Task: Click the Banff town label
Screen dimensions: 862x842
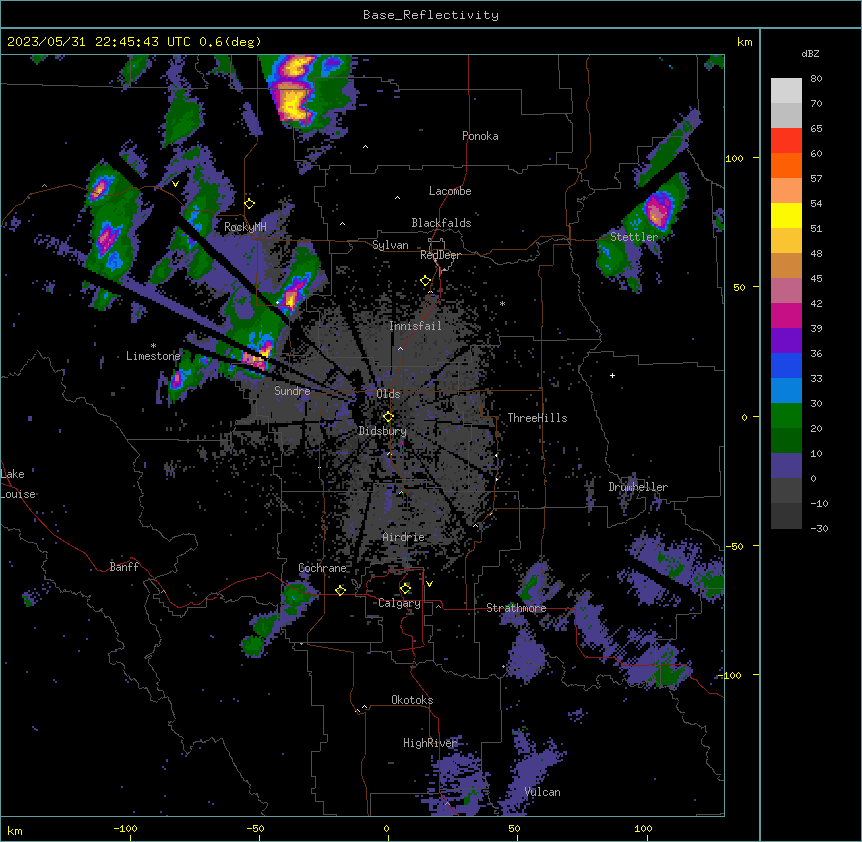Action: [124, 567]
